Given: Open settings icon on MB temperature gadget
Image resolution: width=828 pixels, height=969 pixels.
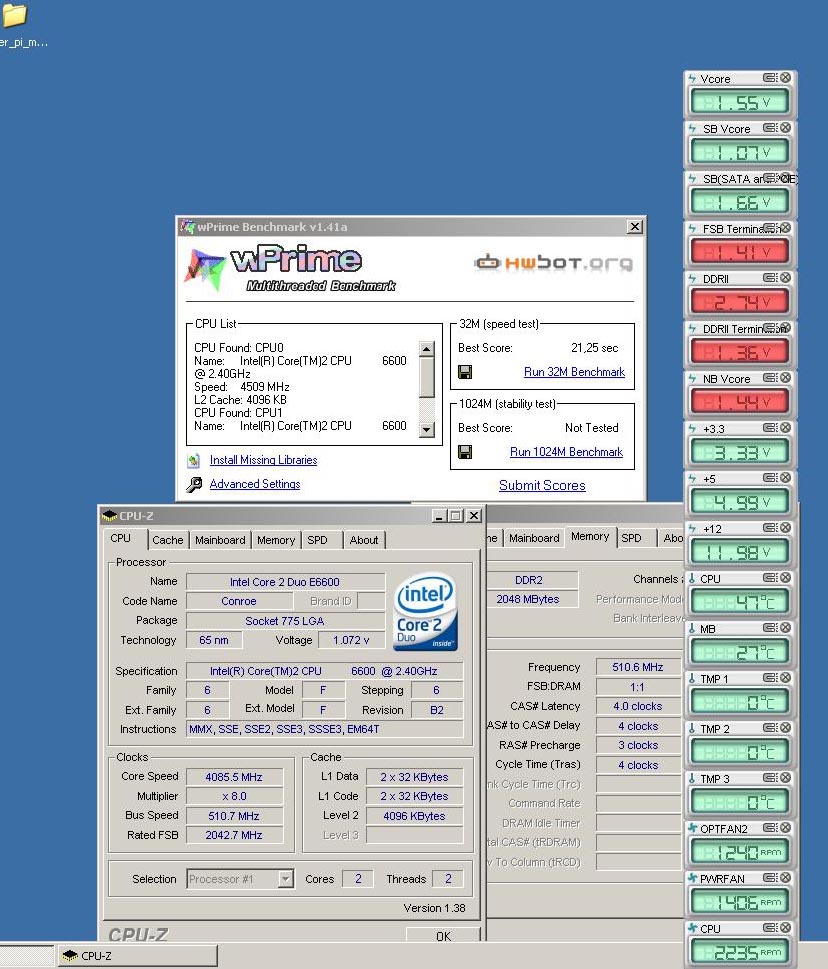Looking at the screenshot, I should 770,628.
